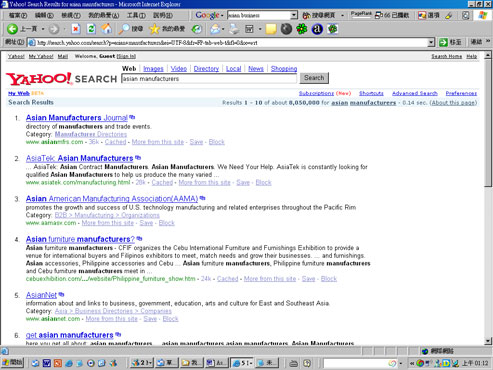The height and width of the screenshot is (370, 493).
Task: Click the taskbar clock showing 01:12
Action: 475,363
